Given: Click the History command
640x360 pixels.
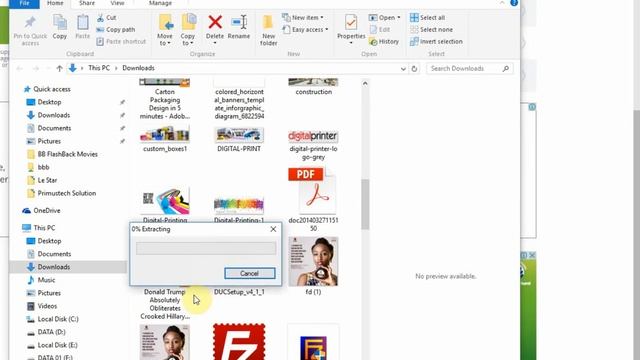Looking at the screenshot, I should click(x=384, y=41).
